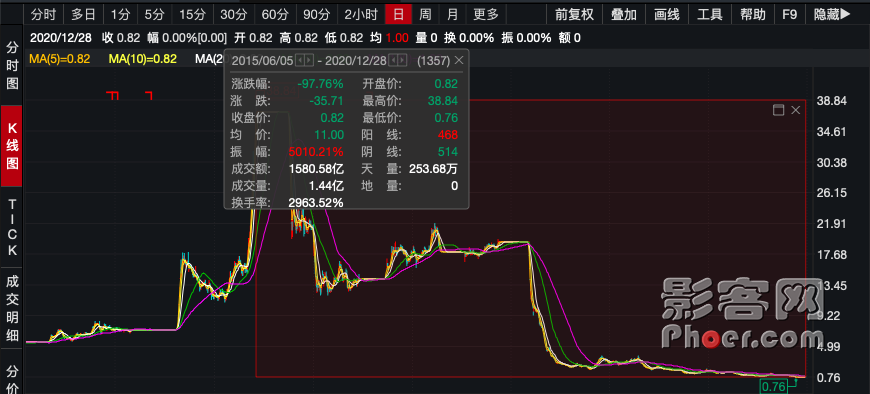
Task: Step the 2015/06/05 start date backward
Action: pos(300,60)
